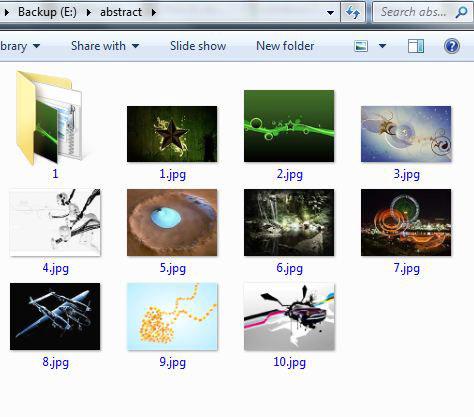Open the address bar history dropdown
Screen dimensions: 474x417
point(330,13)
